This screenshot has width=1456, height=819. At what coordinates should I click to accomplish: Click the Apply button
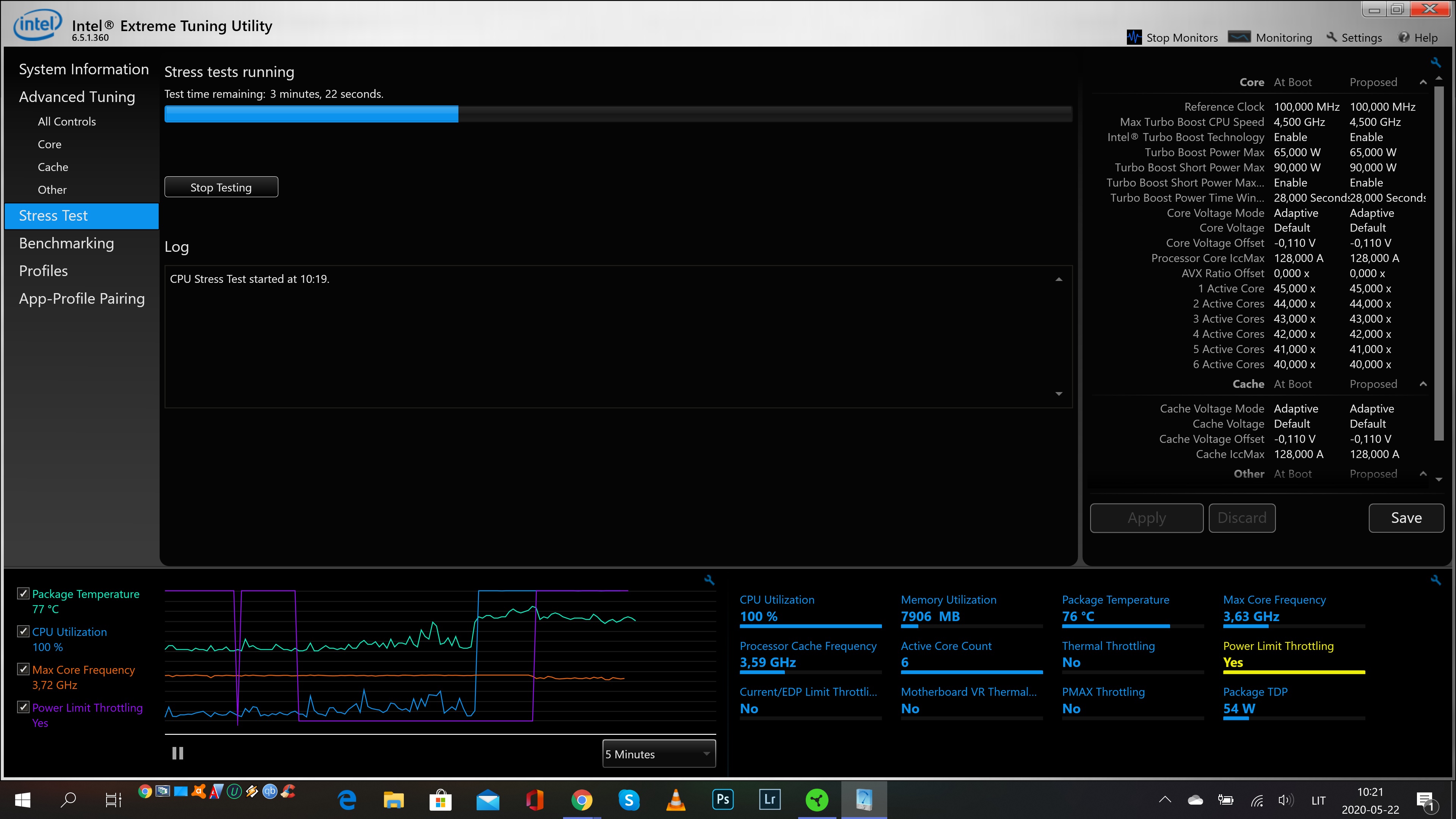(x=1146, y=518)
